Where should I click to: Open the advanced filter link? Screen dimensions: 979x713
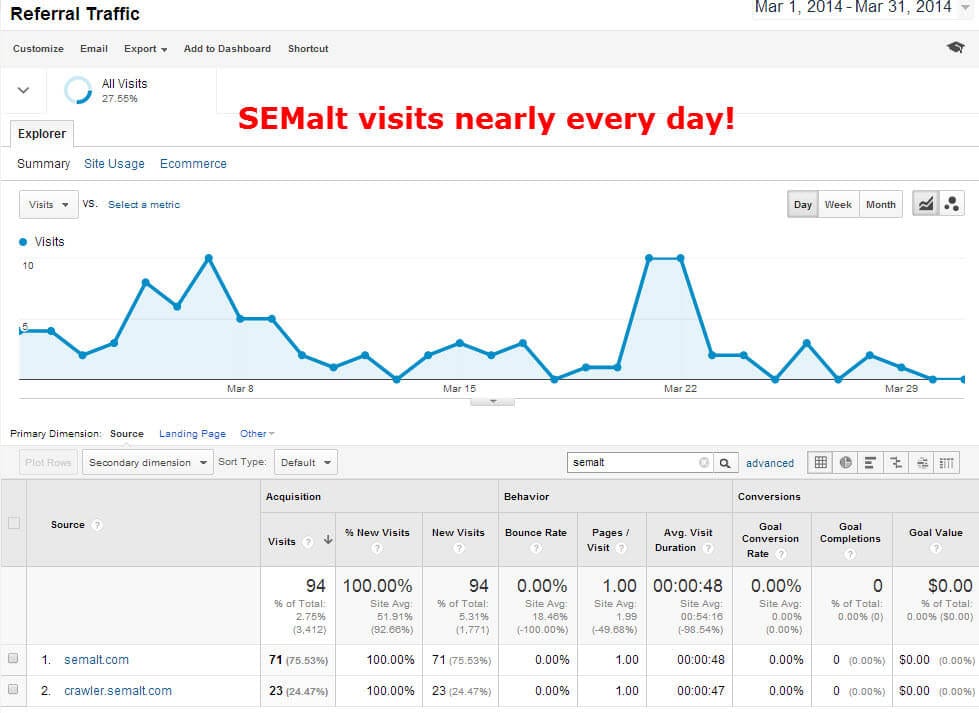(770, 463)
